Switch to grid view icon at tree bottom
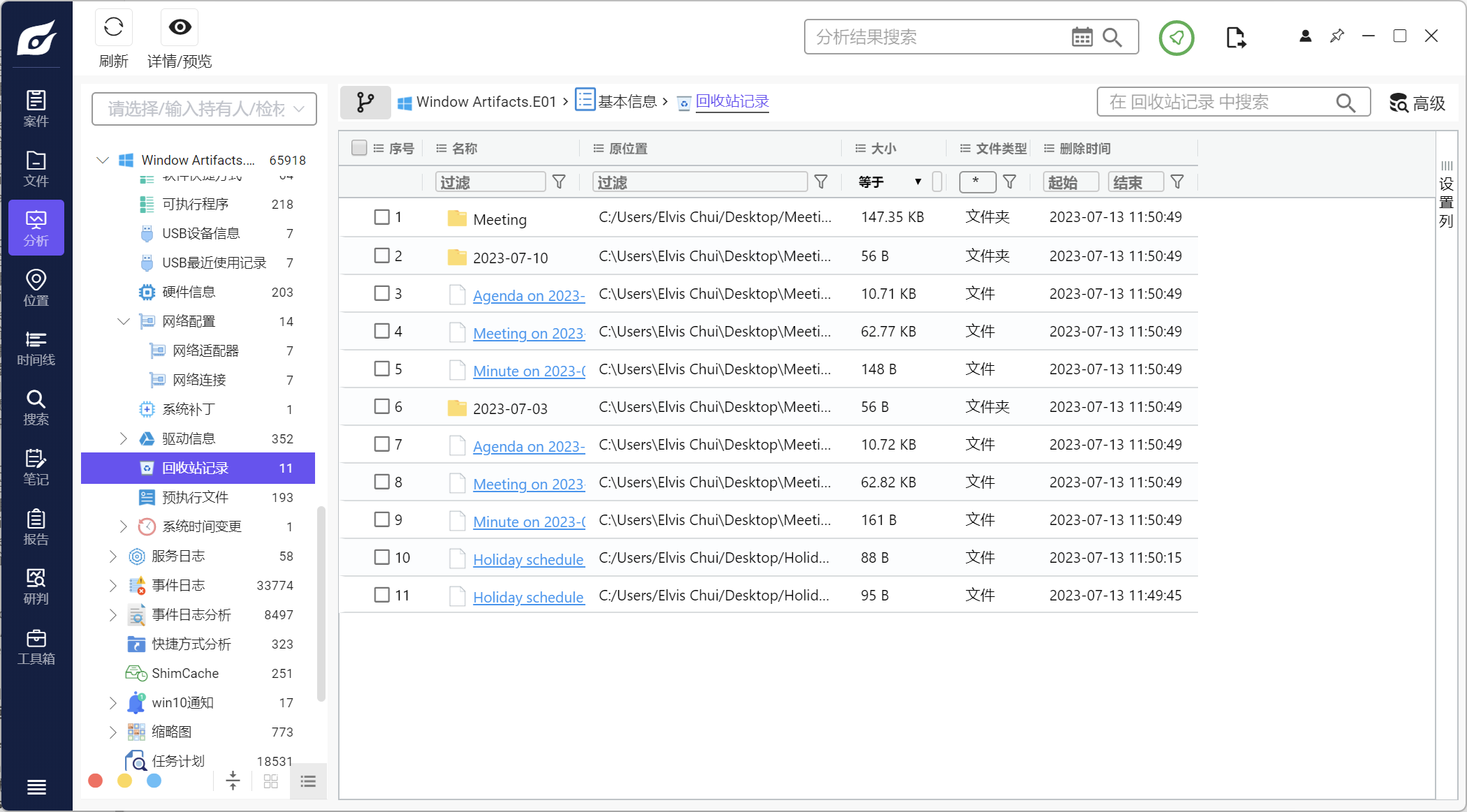The width and height of the screenshot is (1467, 812). [x=271, y=781]
